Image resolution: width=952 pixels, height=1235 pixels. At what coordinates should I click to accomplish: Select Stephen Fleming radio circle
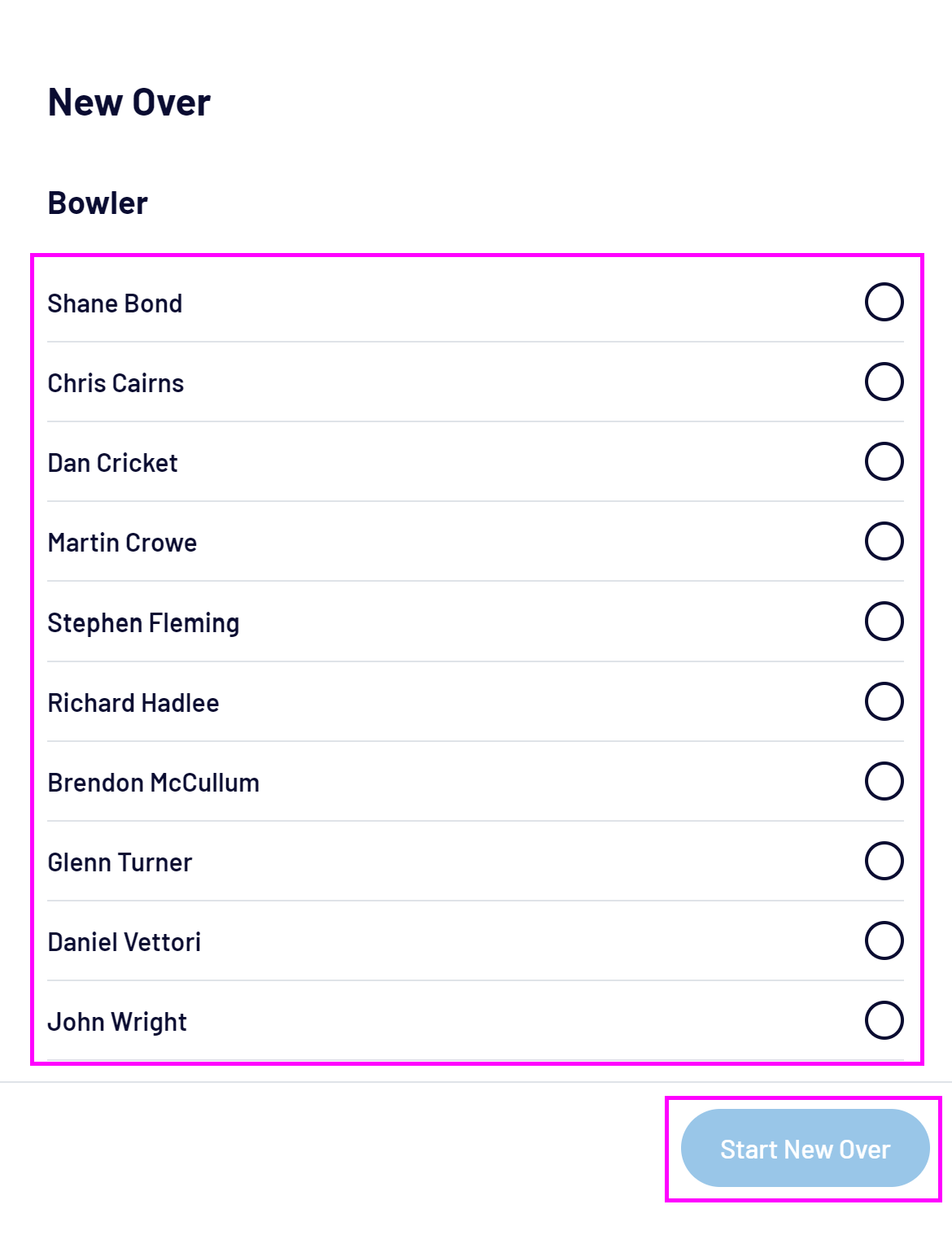point(884,622)
